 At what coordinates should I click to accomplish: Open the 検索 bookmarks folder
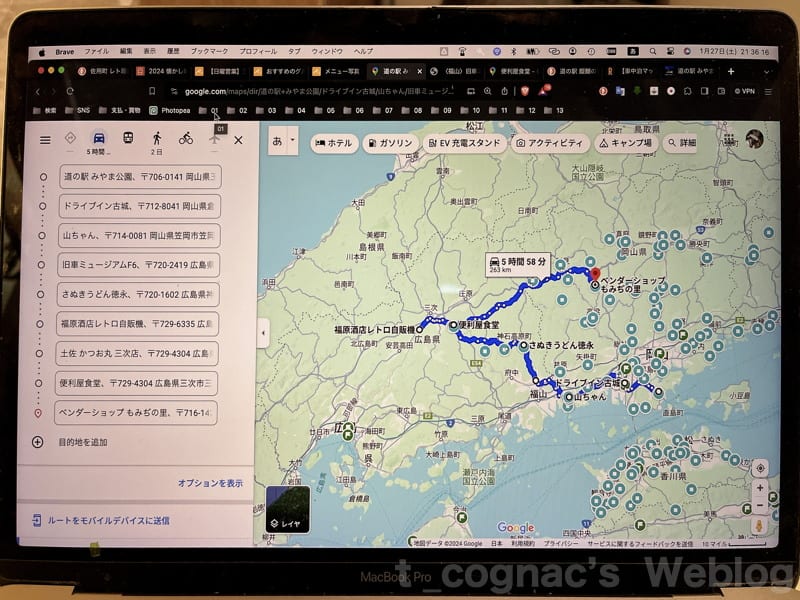[x=45, y=110]
